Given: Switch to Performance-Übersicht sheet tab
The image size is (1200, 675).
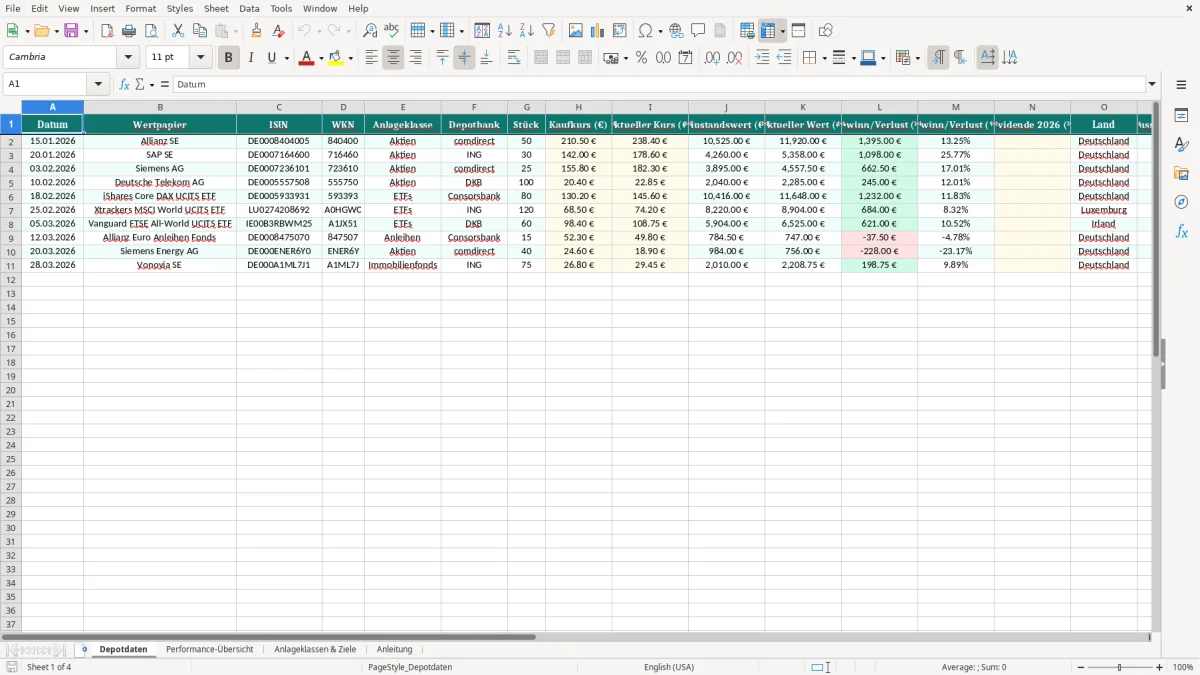Looking at the screenshot, I should 210,649.
